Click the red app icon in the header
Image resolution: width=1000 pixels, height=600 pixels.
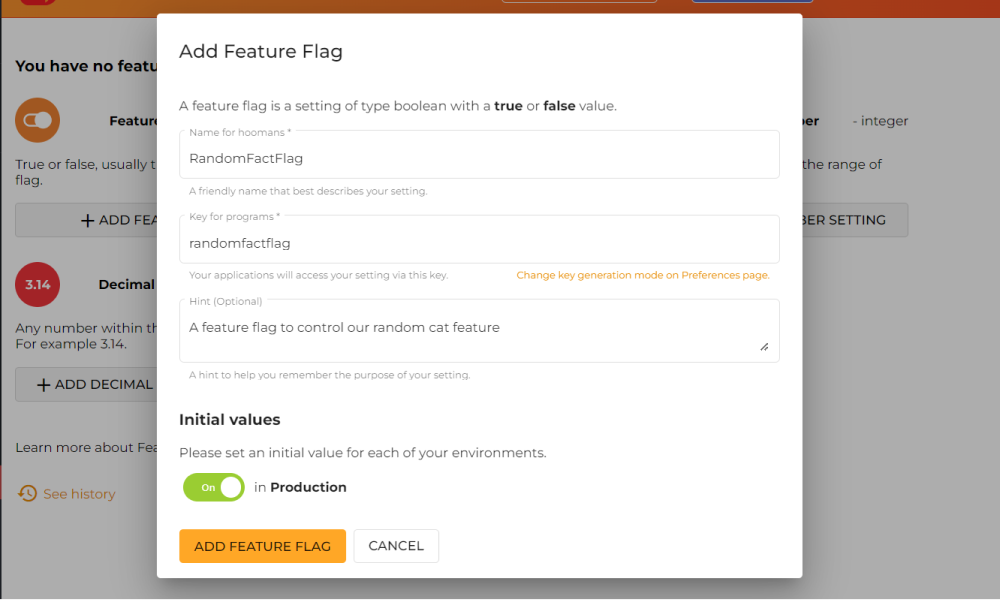click(38, 4)
